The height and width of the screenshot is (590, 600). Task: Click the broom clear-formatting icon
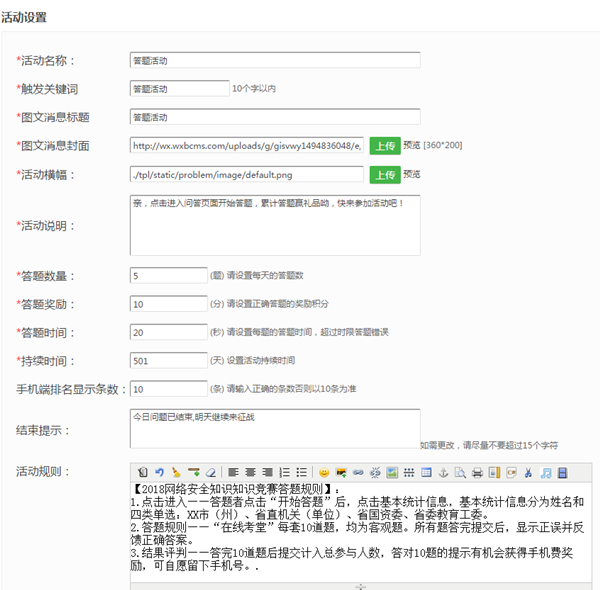tap(176, 473)
